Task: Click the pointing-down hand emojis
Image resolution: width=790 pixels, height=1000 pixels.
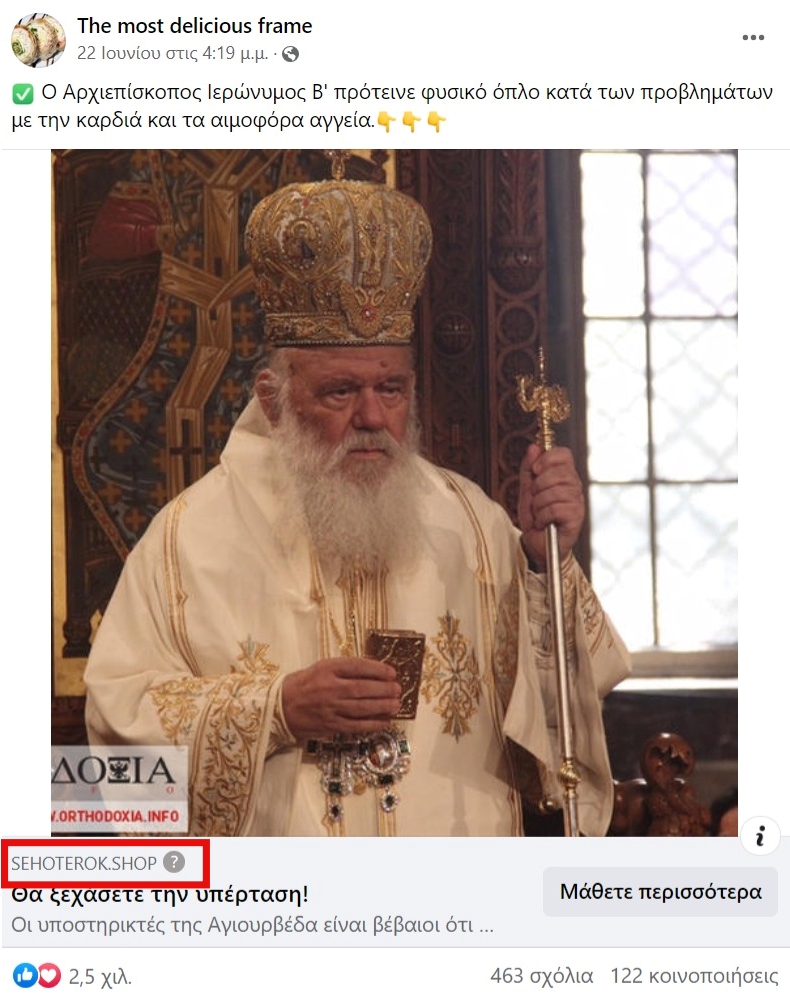Action: pyautogui.click(x=411, y=121)
